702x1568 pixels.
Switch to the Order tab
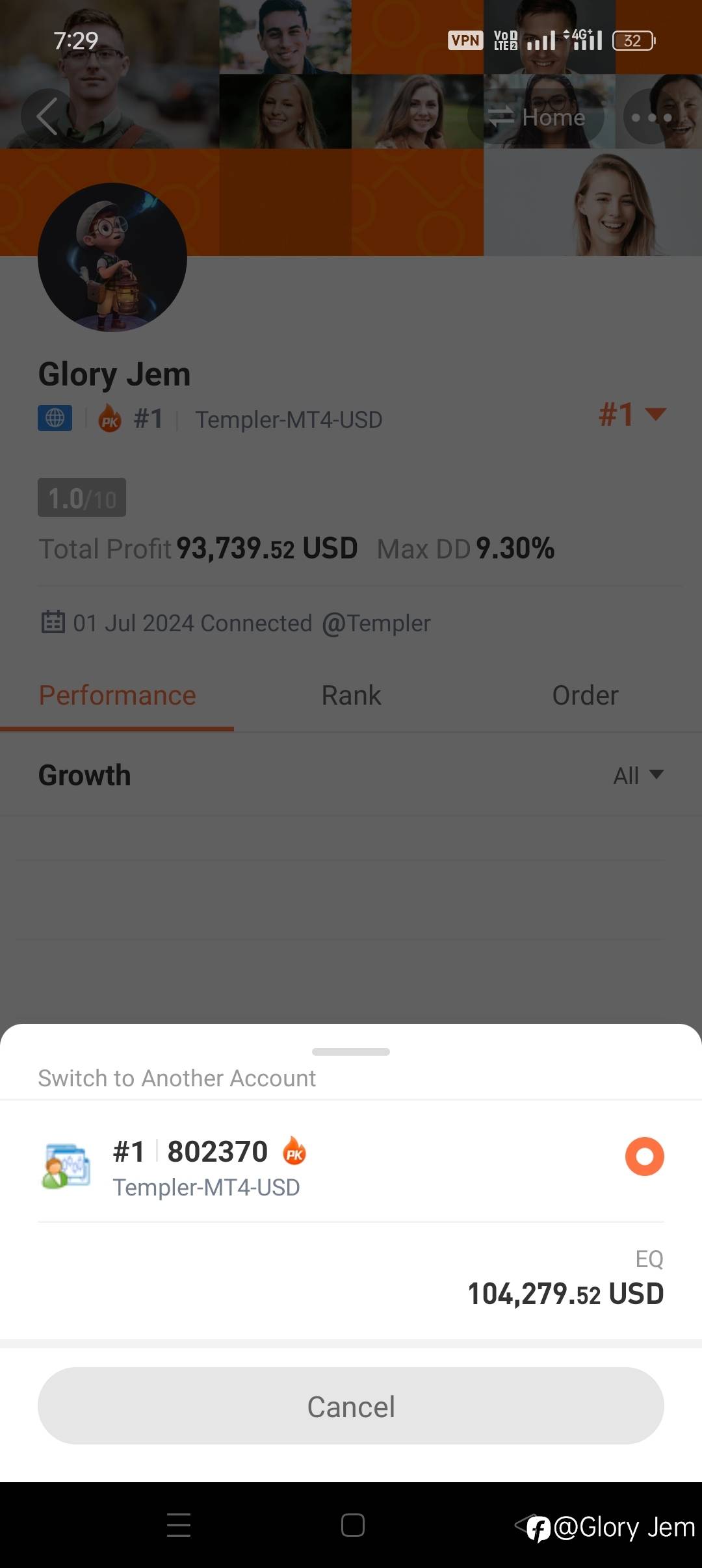click(585, 696)
